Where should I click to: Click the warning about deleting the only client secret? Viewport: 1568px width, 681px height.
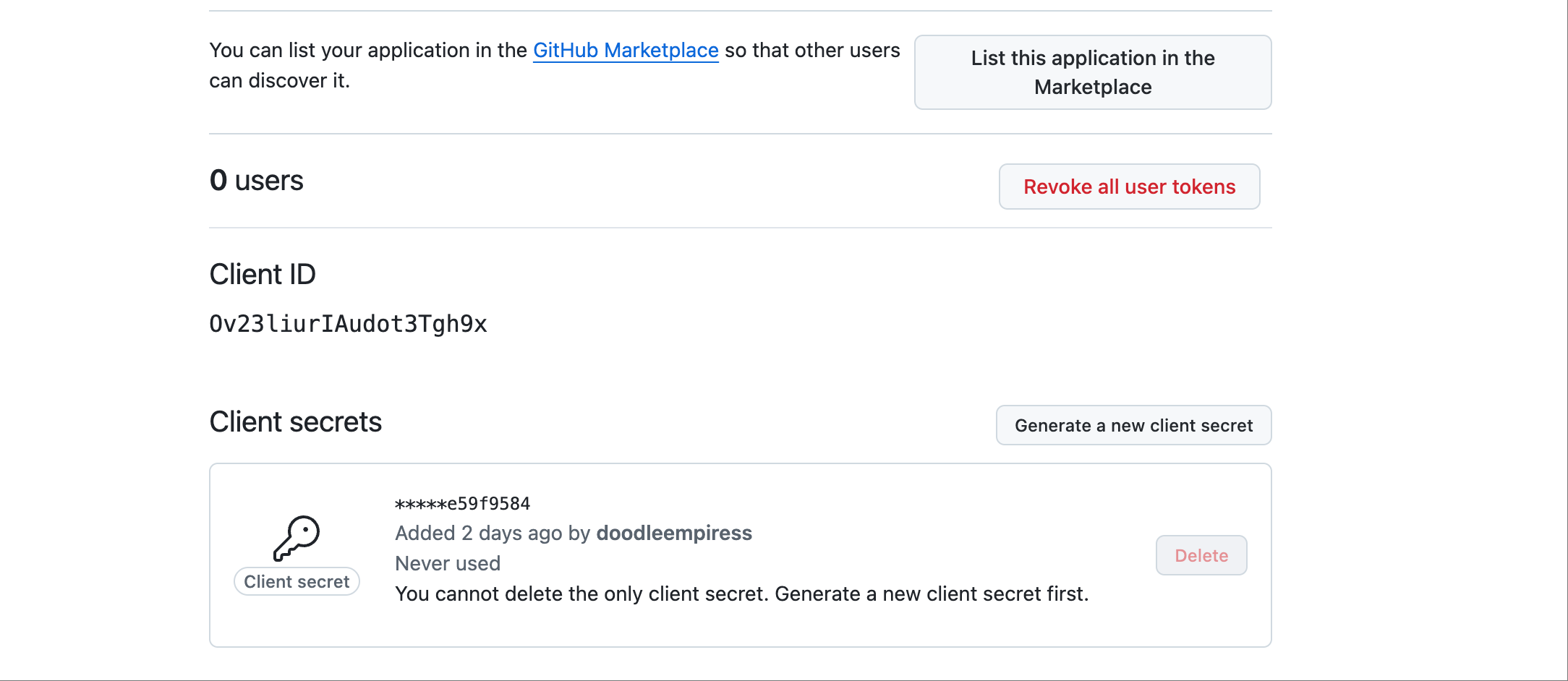tap(742, 594)
